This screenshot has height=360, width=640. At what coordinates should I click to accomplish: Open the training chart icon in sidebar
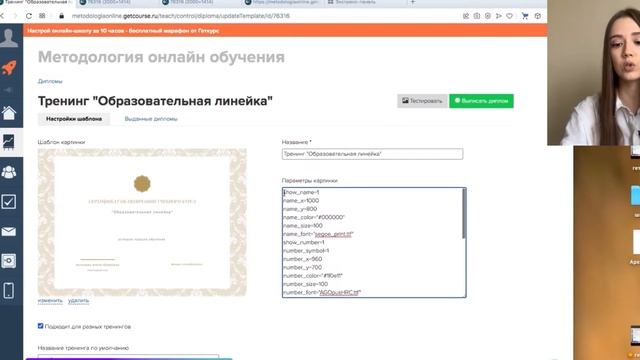pyautogui.click(x=9, y=142)
